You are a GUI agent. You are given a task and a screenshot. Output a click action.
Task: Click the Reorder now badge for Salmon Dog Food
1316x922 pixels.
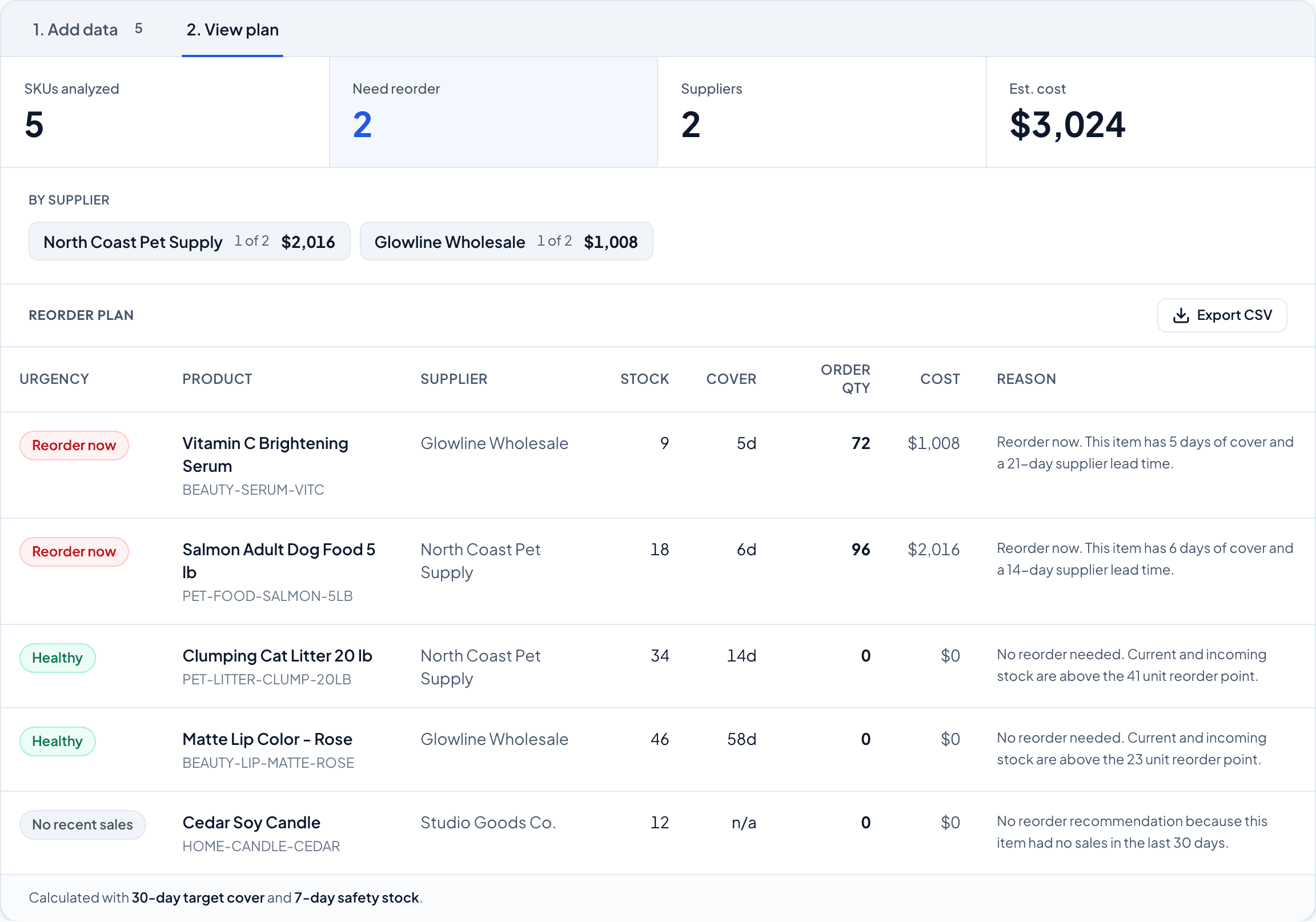coord(74,552)
